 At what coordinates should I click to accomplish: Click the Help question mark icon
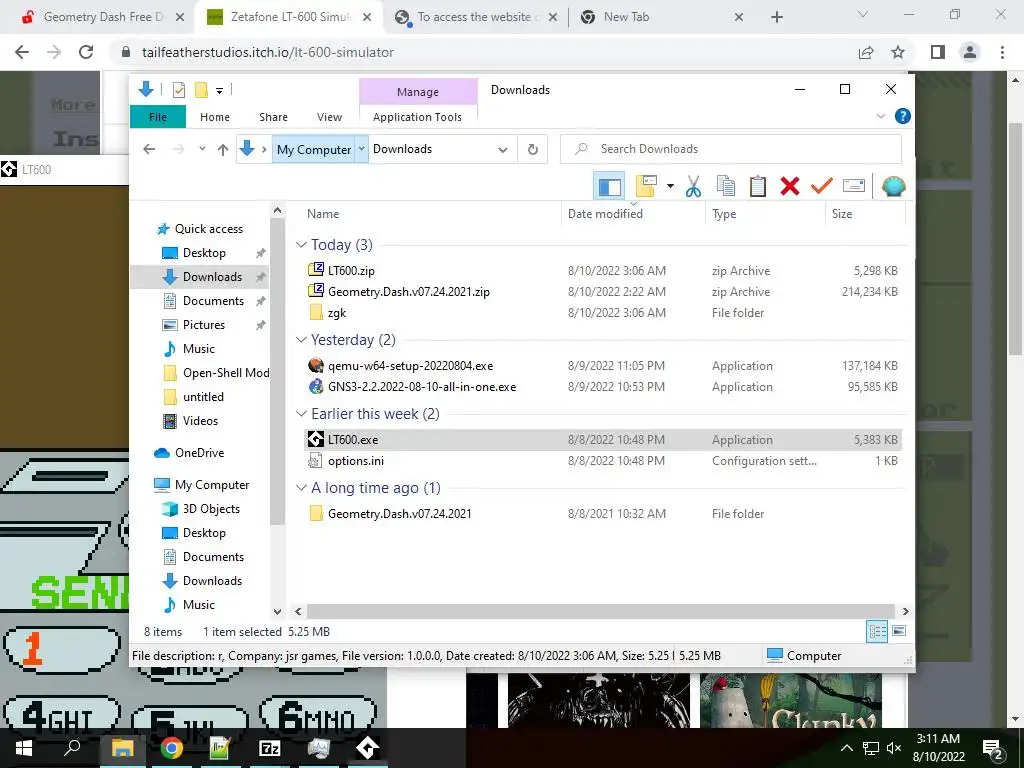click(903, 116)
